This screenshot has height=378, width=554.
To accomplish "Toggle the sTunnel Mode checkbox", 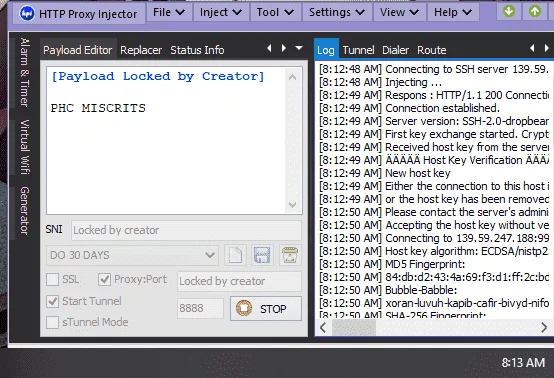I will pos(53,322).
